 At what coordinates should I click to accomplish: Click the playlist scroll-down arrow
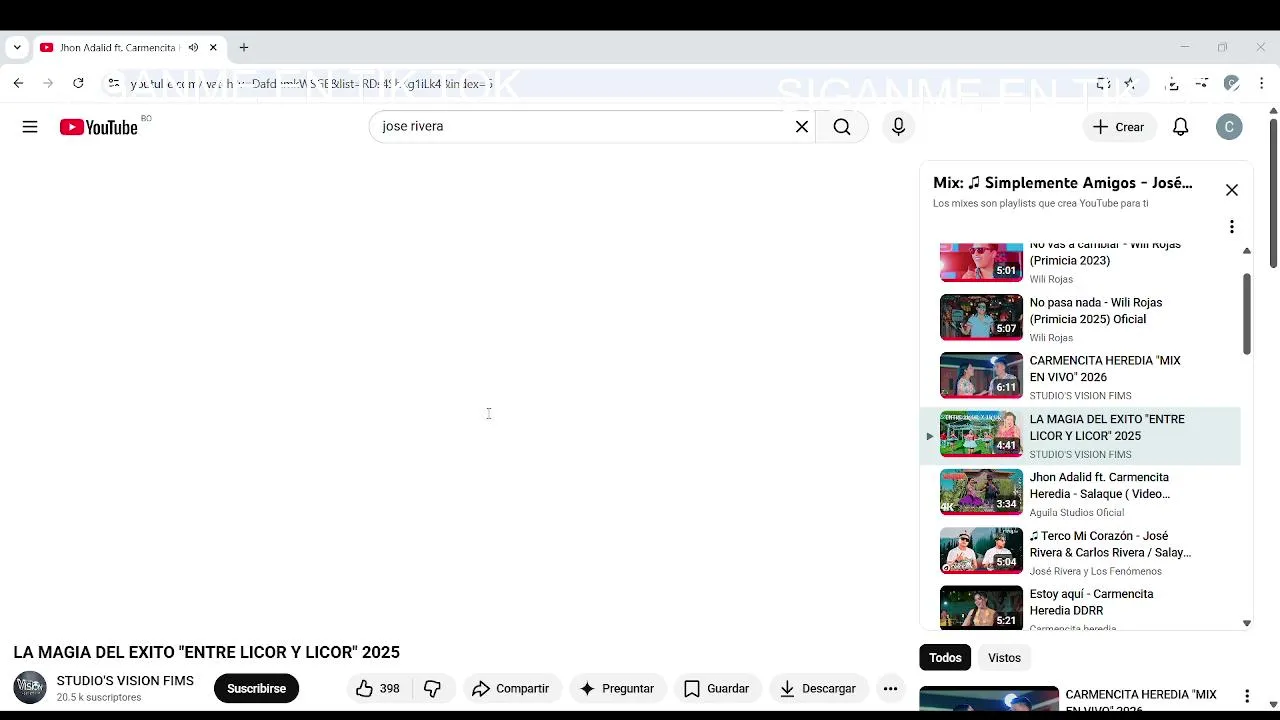tap(1246, 623)
